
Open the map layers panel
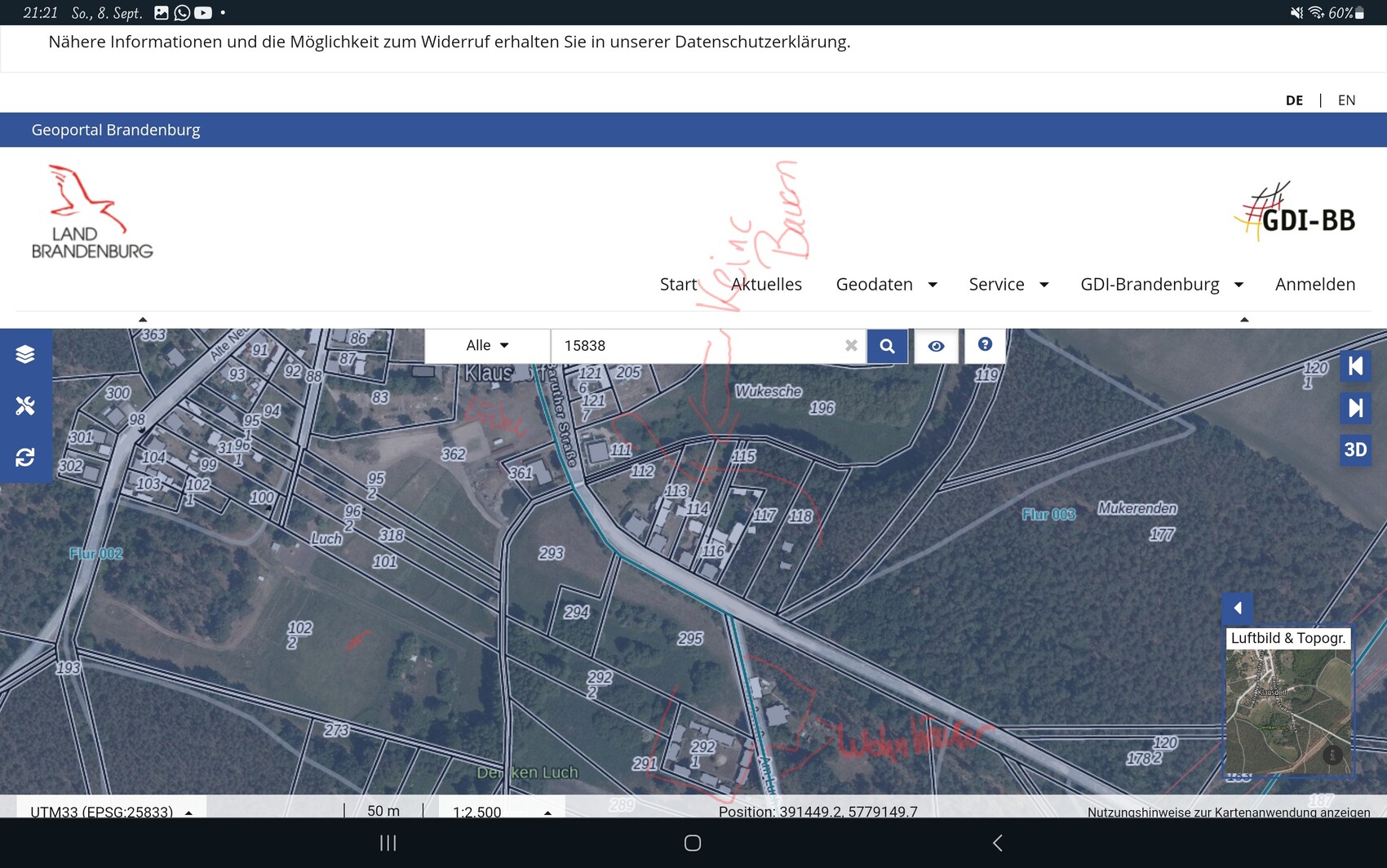[x=25, y=354]
